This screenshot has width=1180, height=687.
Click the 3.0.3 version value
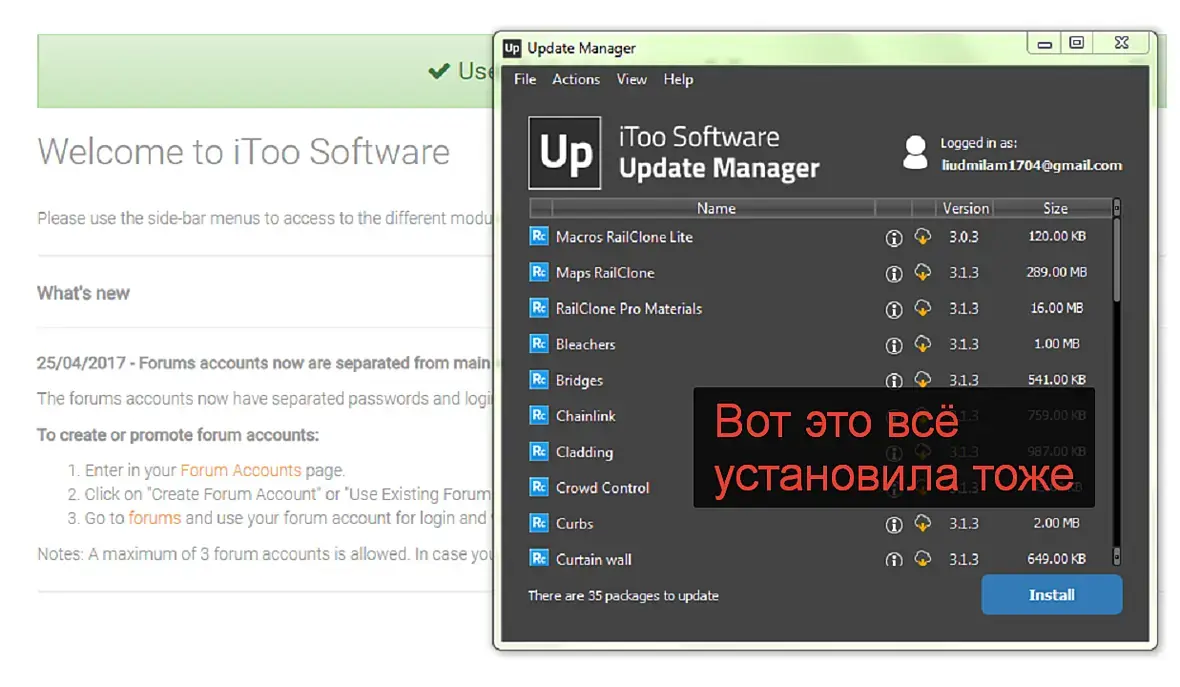click(963, 236)
